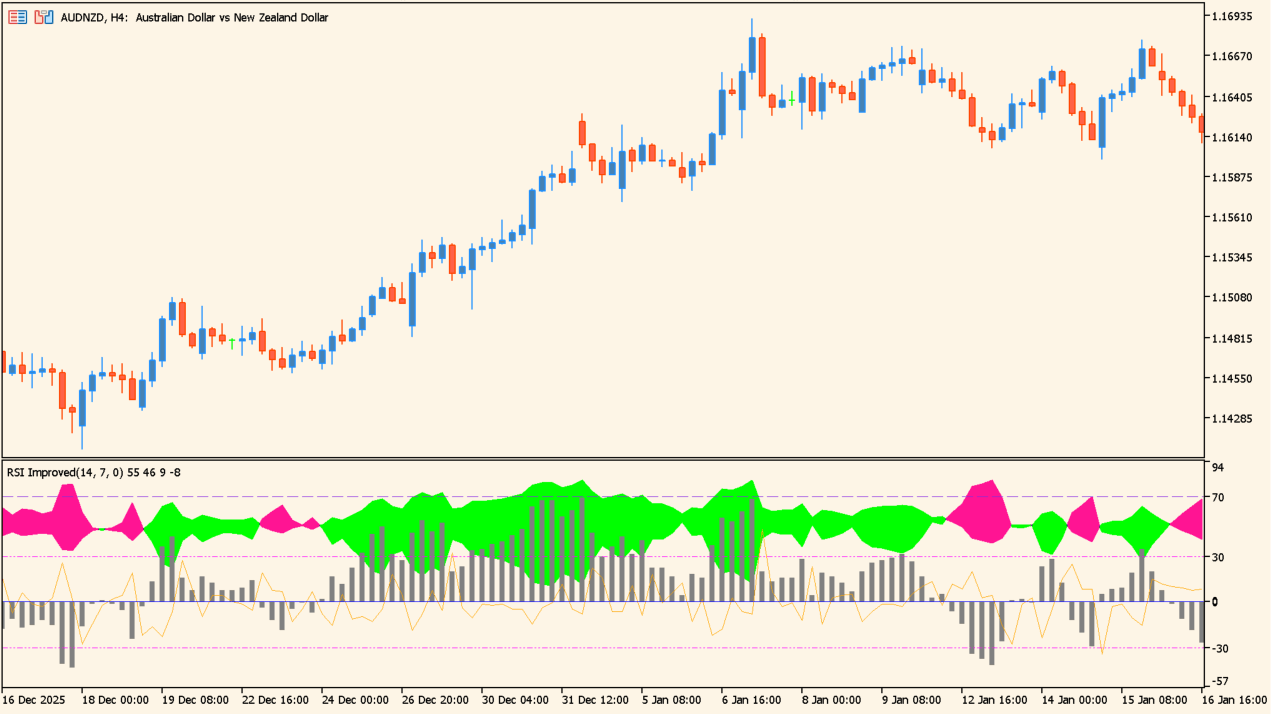Click the green doji candle near 8 Jan
Screen dimensions: 1271x714
(792, 99)
